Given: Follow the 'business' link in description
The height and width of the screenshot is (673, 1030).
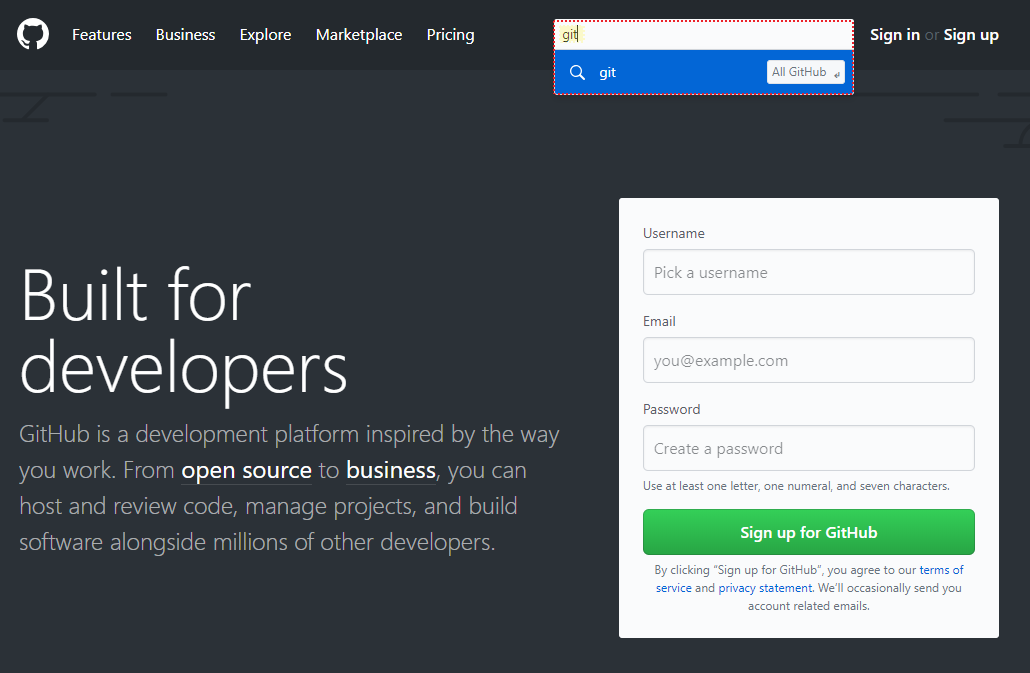Looking at the screenshot, I should [x=391, y=470].
